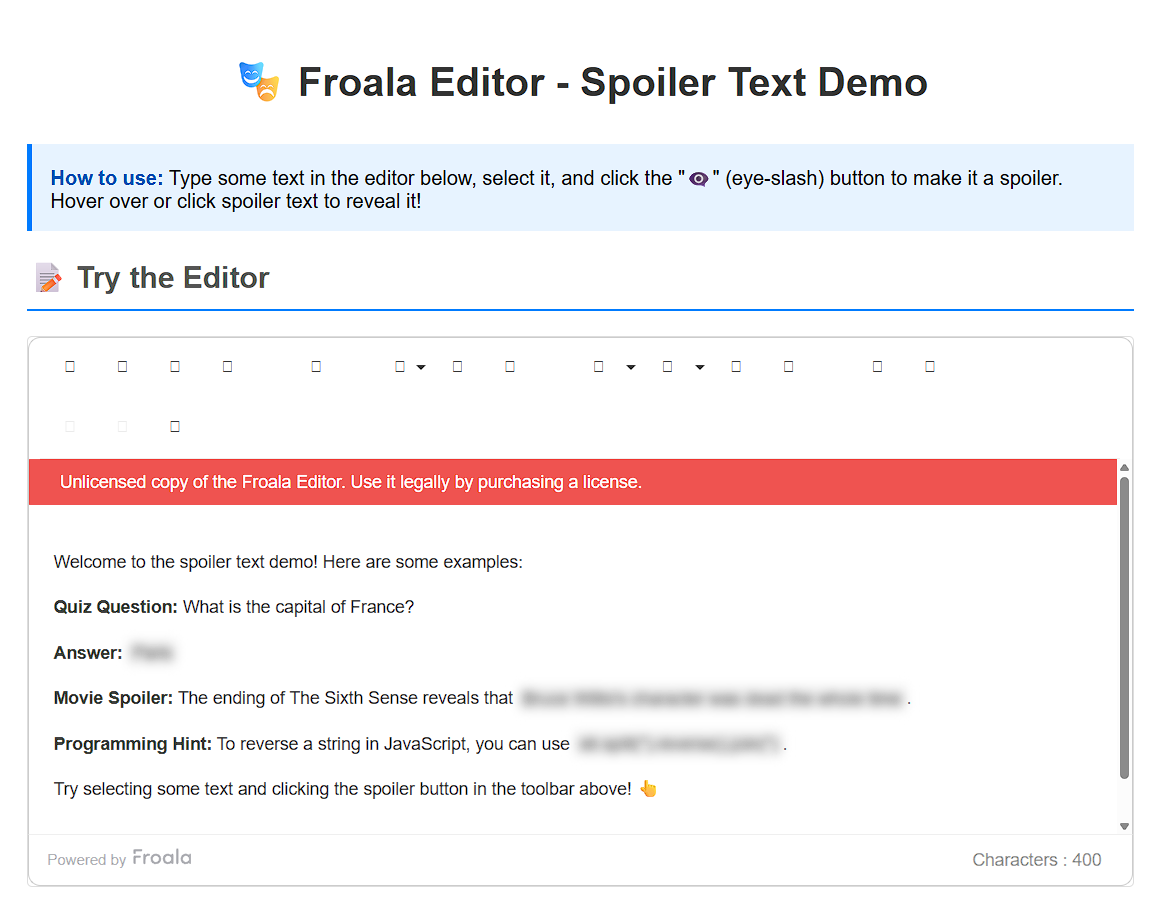Click the eye icon in the instructions box

point(699,179)
